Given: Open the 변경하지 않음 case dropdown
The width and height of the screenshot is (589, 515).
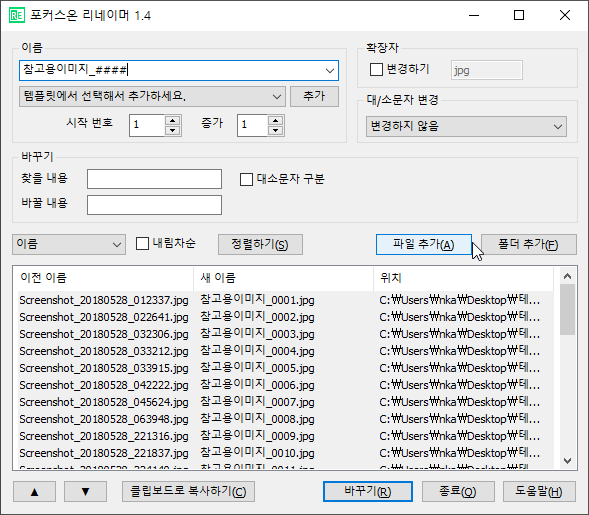Looking at the screenshot, I should point(558,127).
